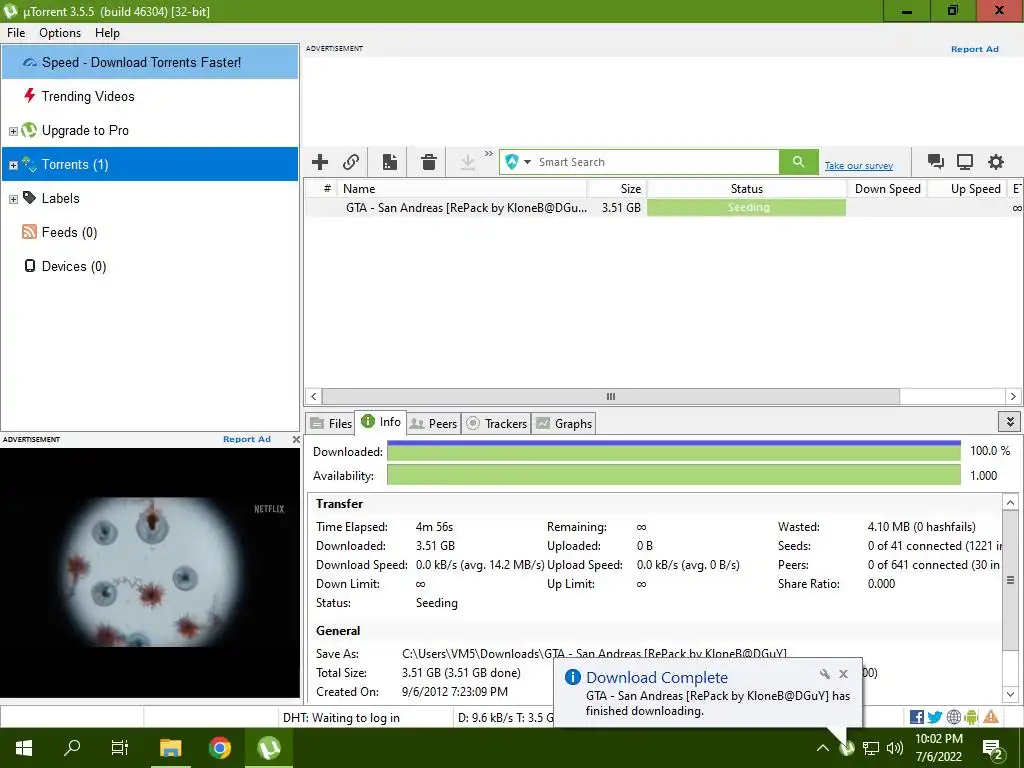Open the Action Center notifications icon
The width and height of the screenshot is (1024, 768).
[993, 749]
